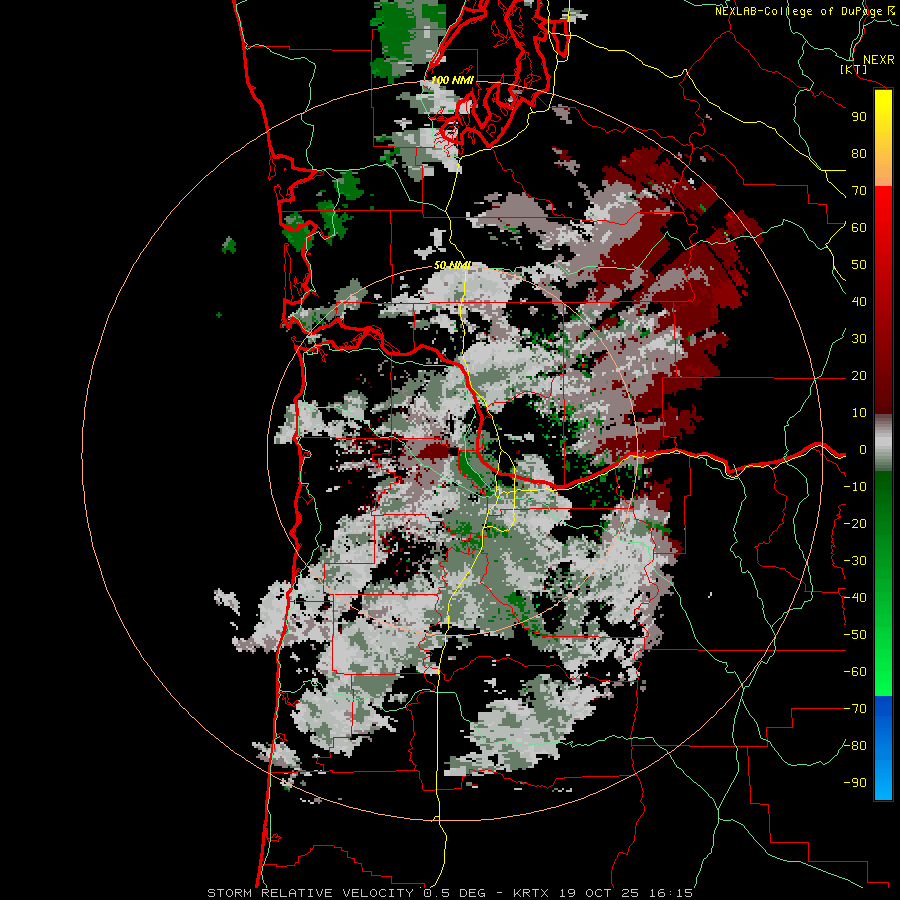
Task: Click the "KRTX" radar site identifier
Action: 531,893
